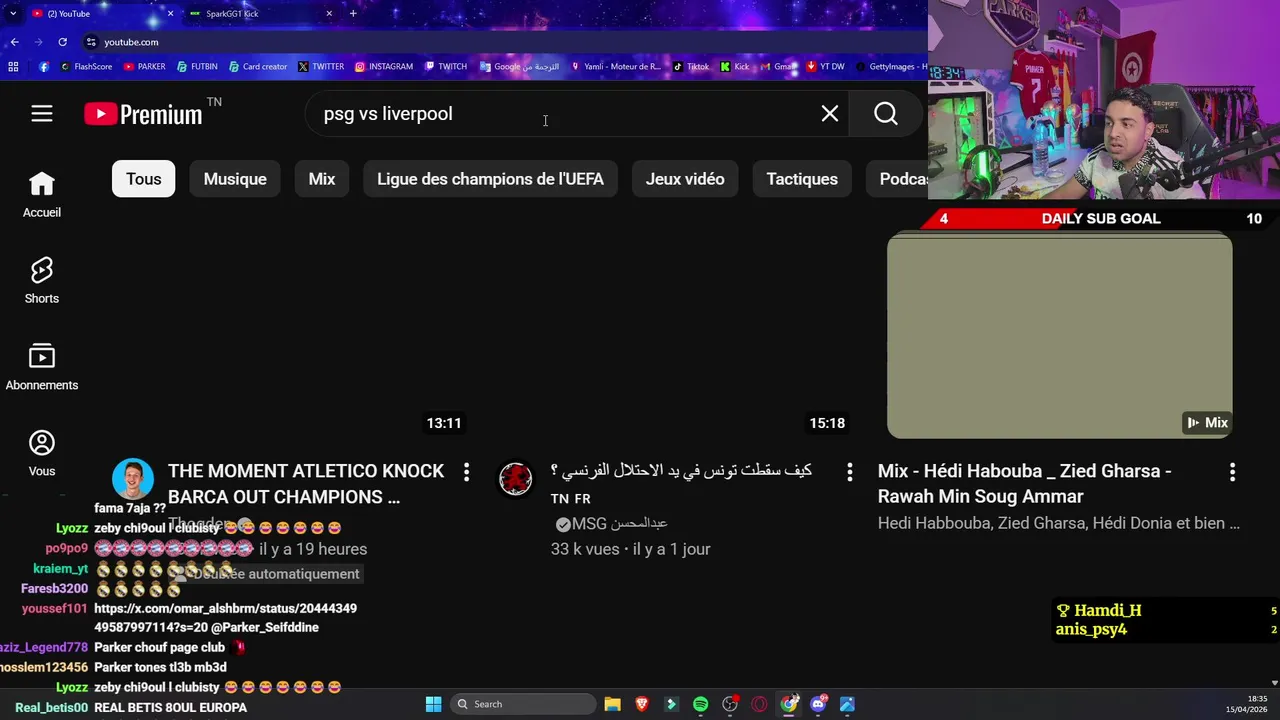Open options for the Arabic Tunisia video
Viewport: 1280px width, 720px height.
[849, 472]
